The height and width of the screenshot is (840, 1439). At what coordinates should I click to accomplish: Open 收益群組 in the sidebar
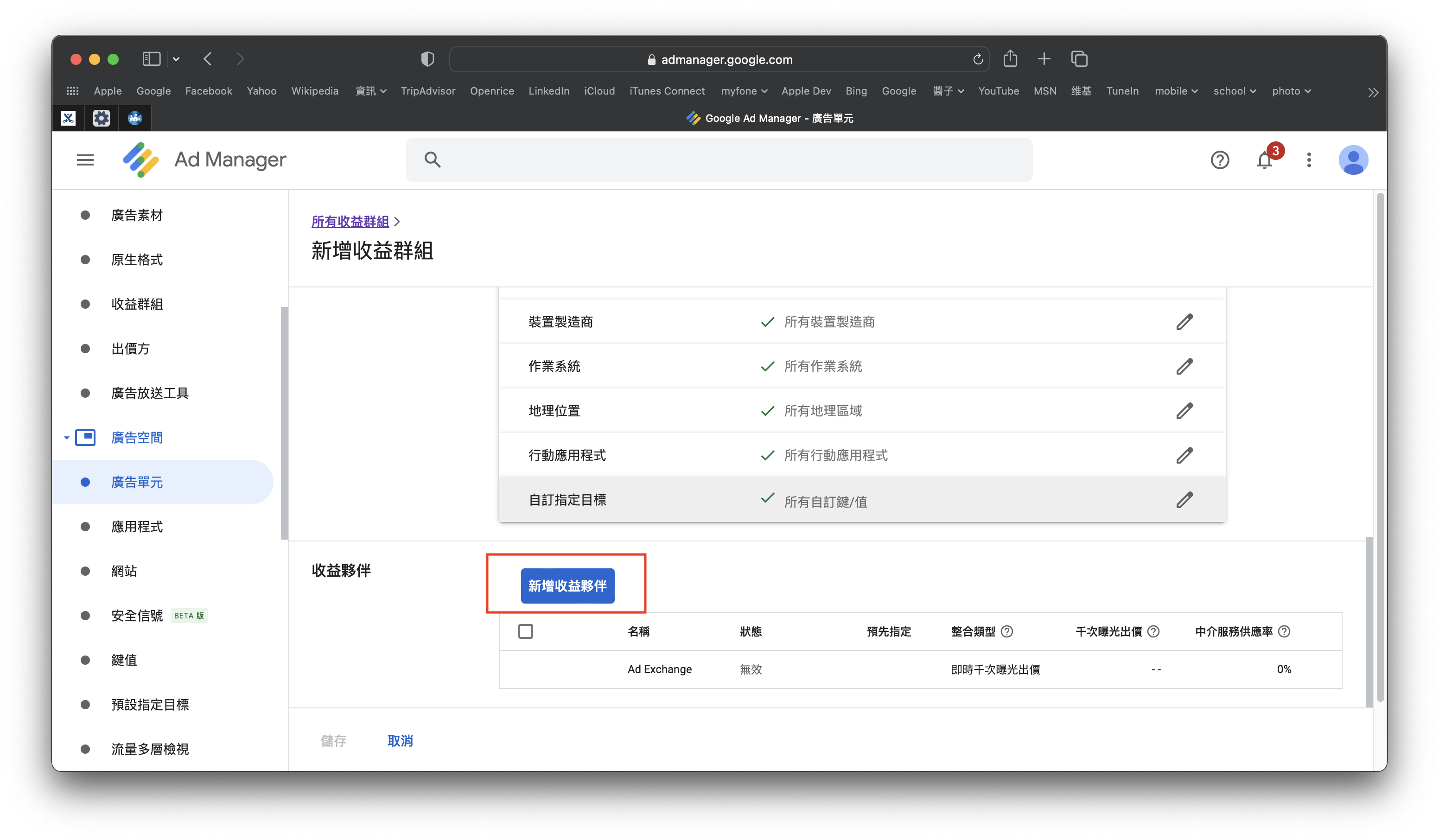137,305
